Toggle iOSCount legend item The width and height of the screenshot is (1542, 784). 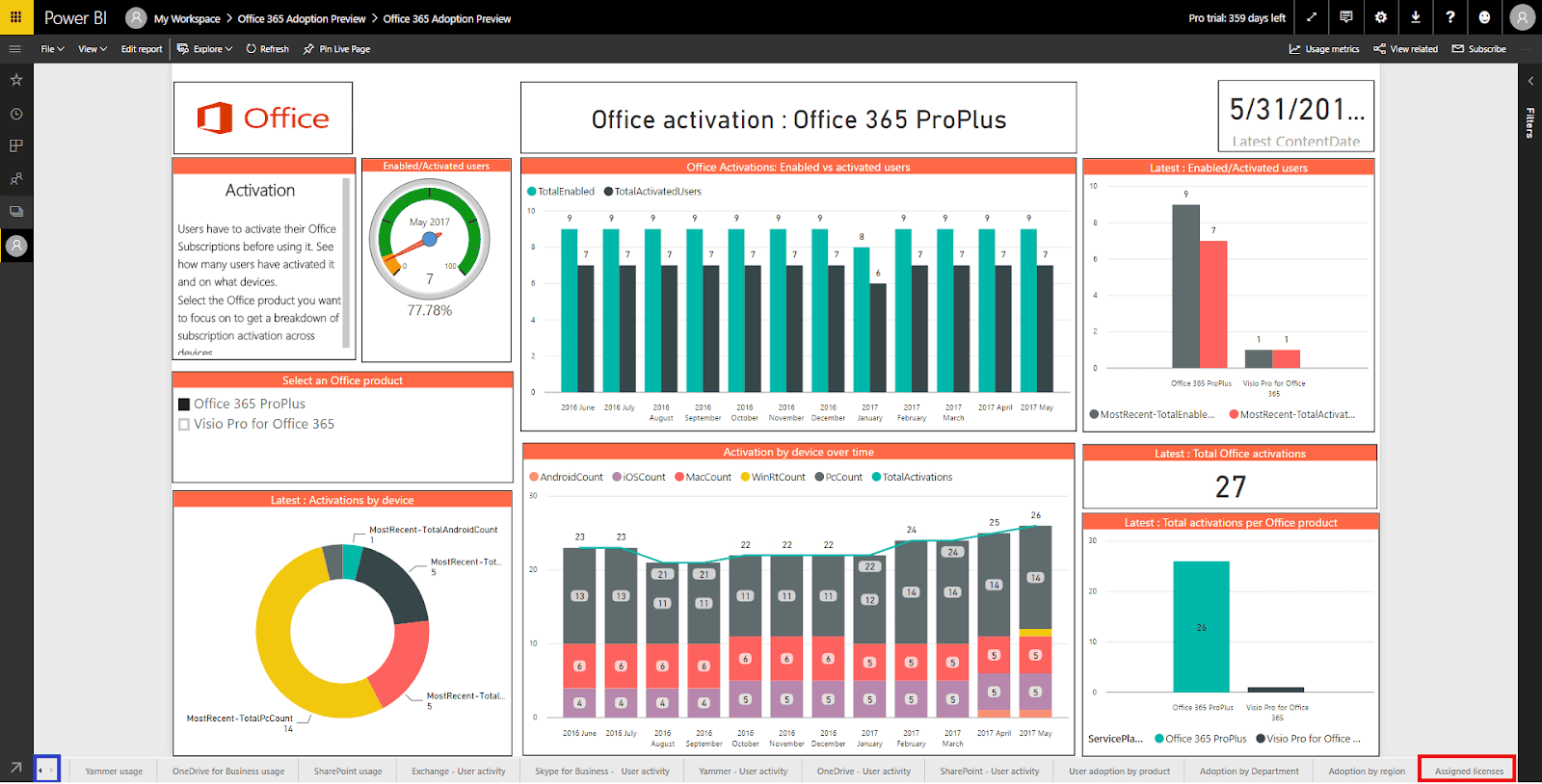tap(639, 478)
